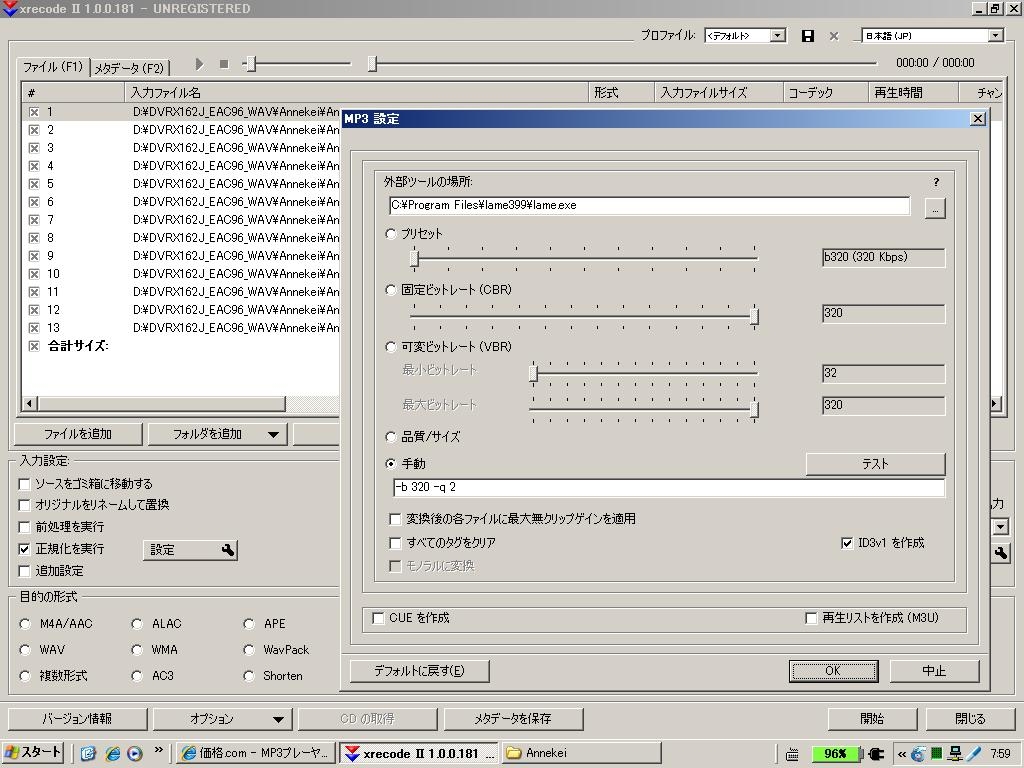Click the browse '...' button for lame.exe path
This screenshot has width=1024, height=768.
[935, 208]
